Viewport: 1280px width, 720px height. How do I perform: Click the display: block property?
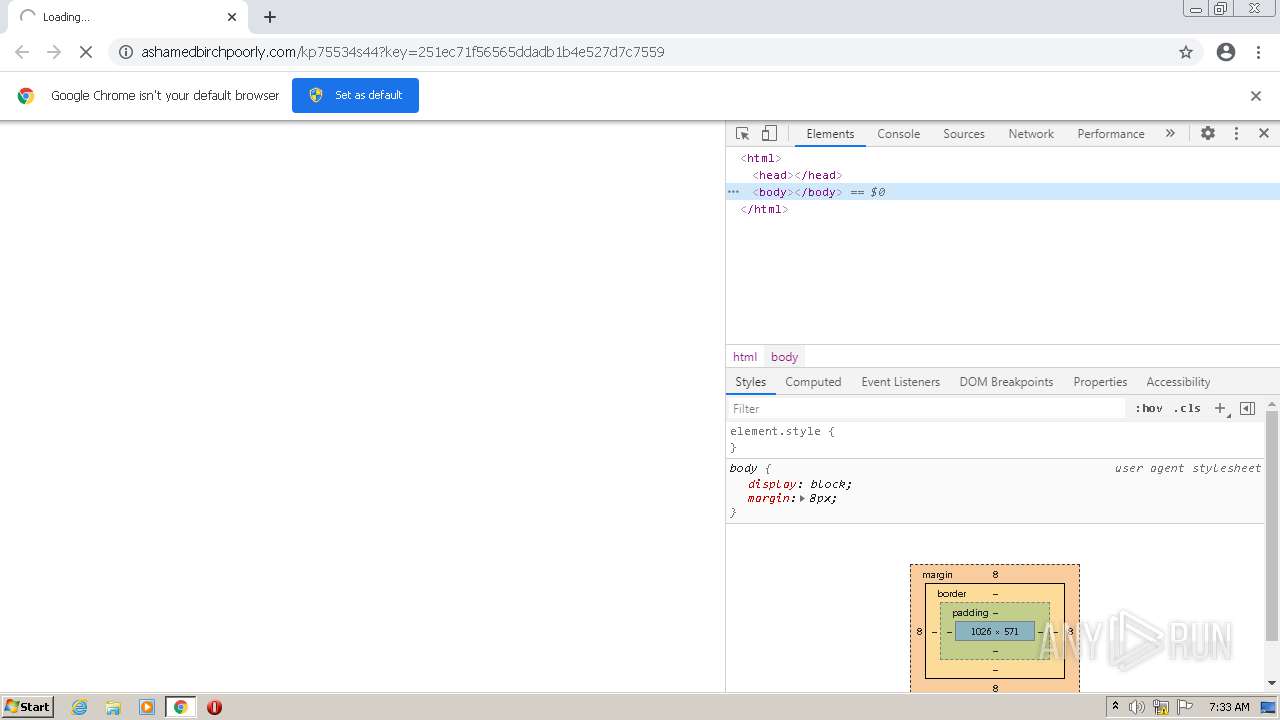point(800,484)
